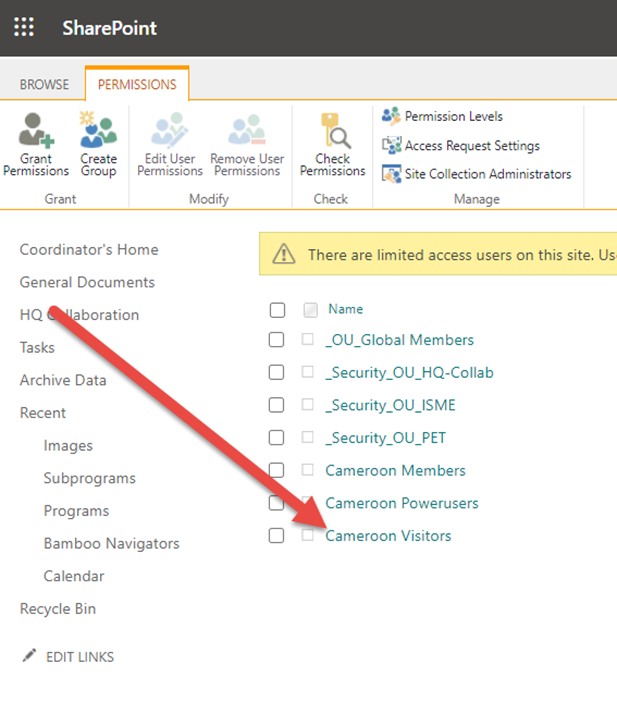
Task: Open the SharePoint app launcher waffle
Action: point(24,27)
